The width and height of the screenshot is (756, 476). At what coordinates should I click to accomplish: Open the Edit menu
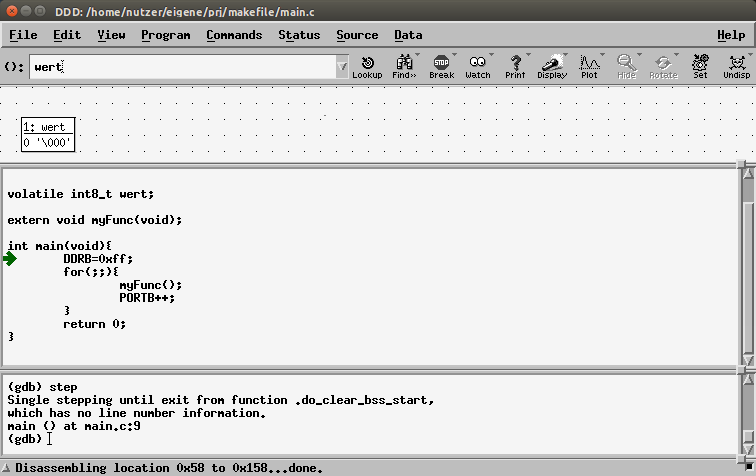coord(67,35)
